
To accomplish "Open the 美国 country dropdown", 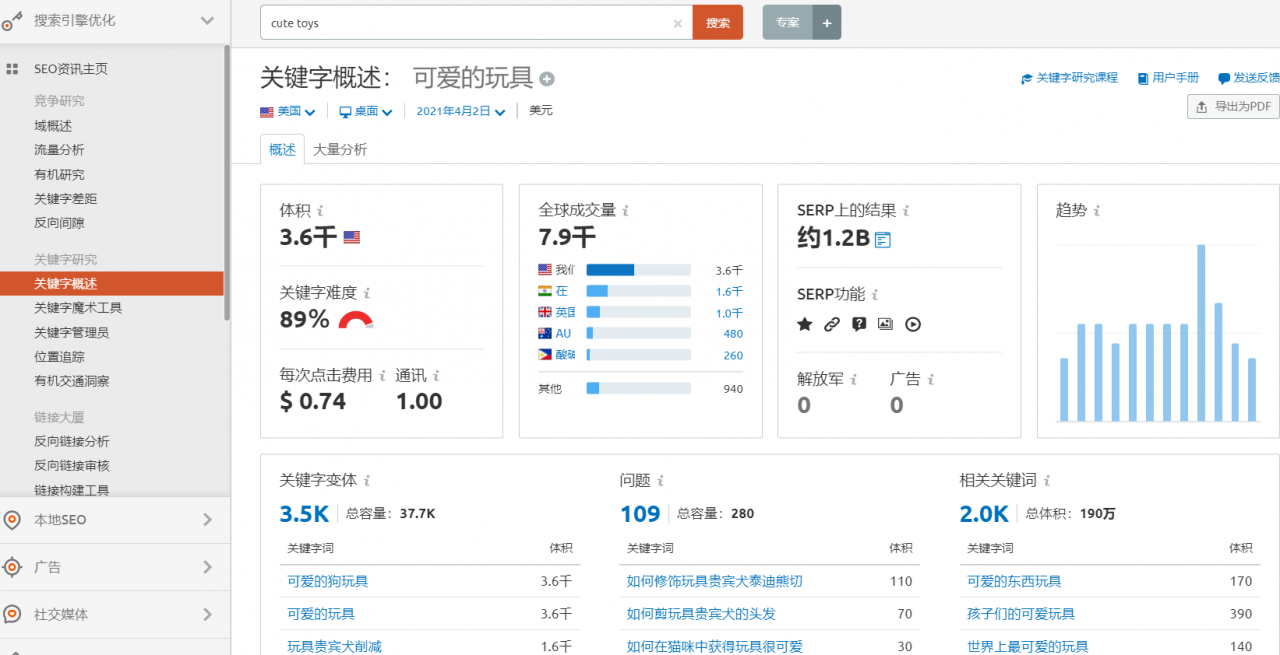I will pos(288,111).
